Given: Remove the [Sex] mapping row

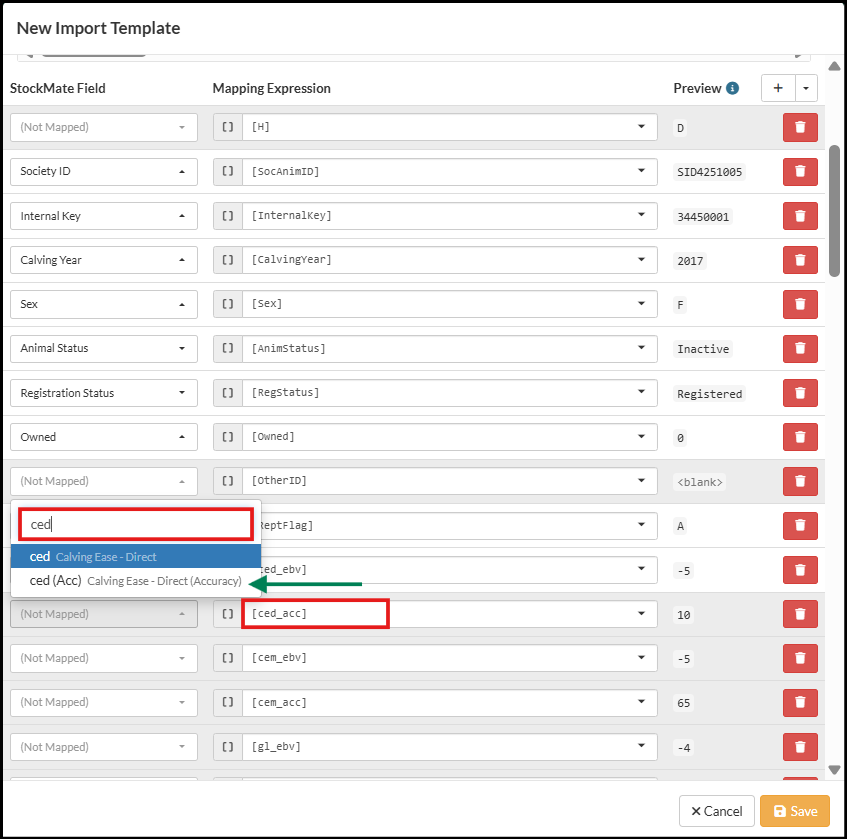Looking at the screenshot, I should 799,304.
